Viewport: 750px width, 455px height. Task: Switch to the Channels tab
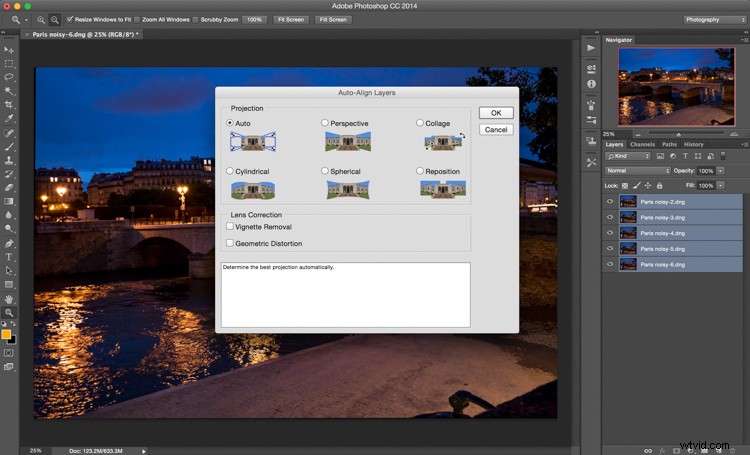(x=642, y=144)
